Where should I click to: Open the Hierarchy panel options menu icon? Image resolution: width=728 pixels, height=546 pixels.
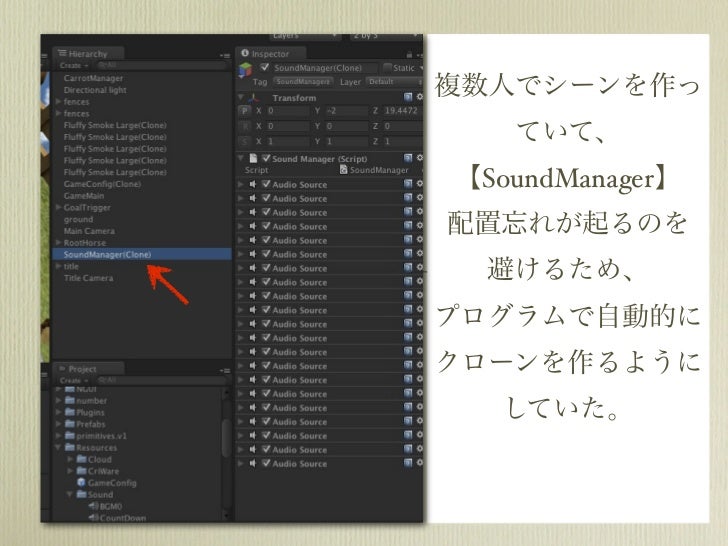click(224, 54)
